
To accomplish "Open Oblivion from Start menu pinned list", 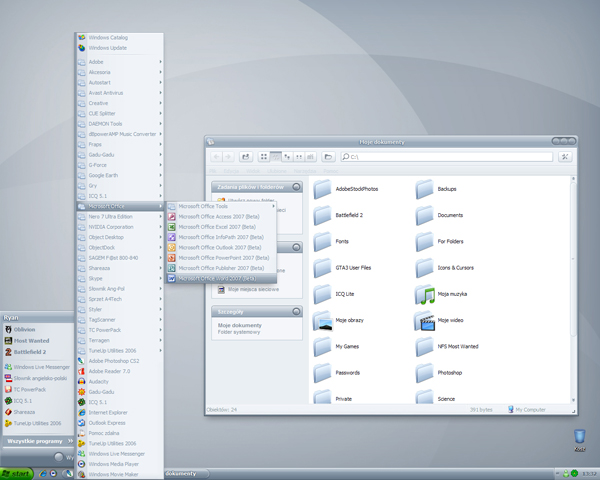I will pyautogui.click(x=38, y=329).
